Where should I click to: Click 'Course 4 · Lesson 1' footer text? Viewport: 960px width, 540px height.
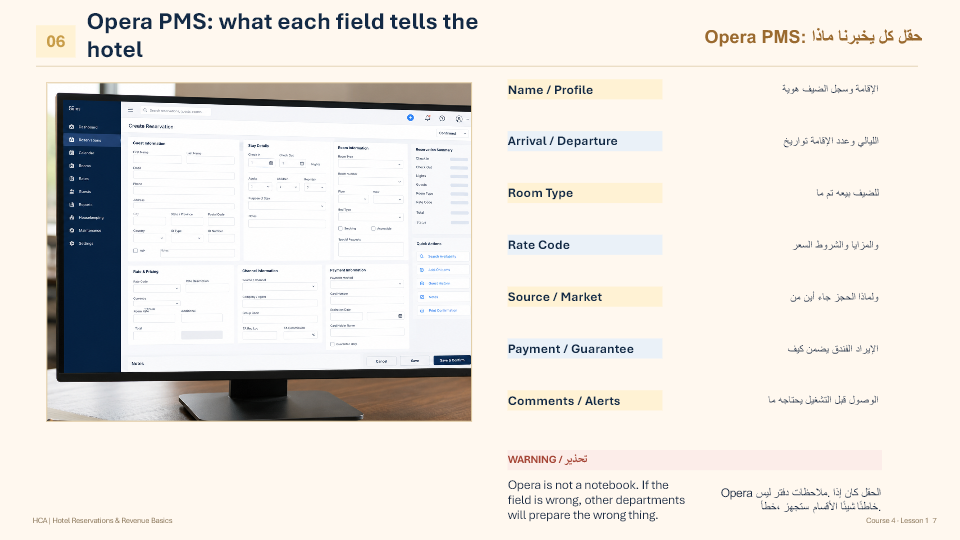pos(897,520)
